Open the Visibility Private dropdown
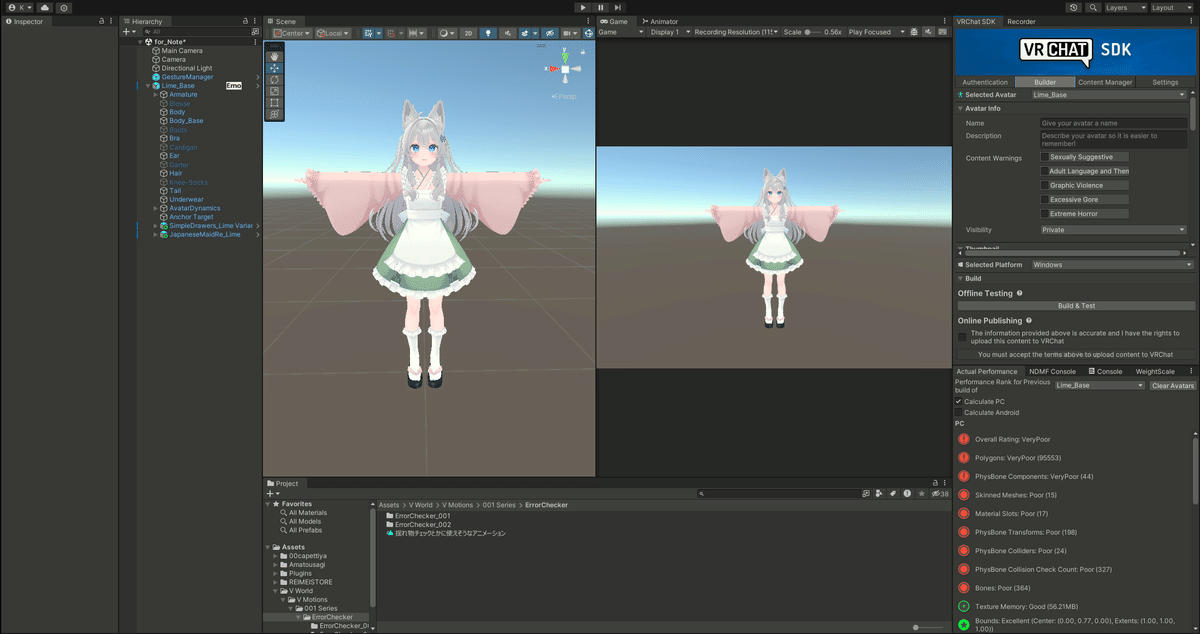Viewport: 1200px width, 634px height. pos(1113,229)
